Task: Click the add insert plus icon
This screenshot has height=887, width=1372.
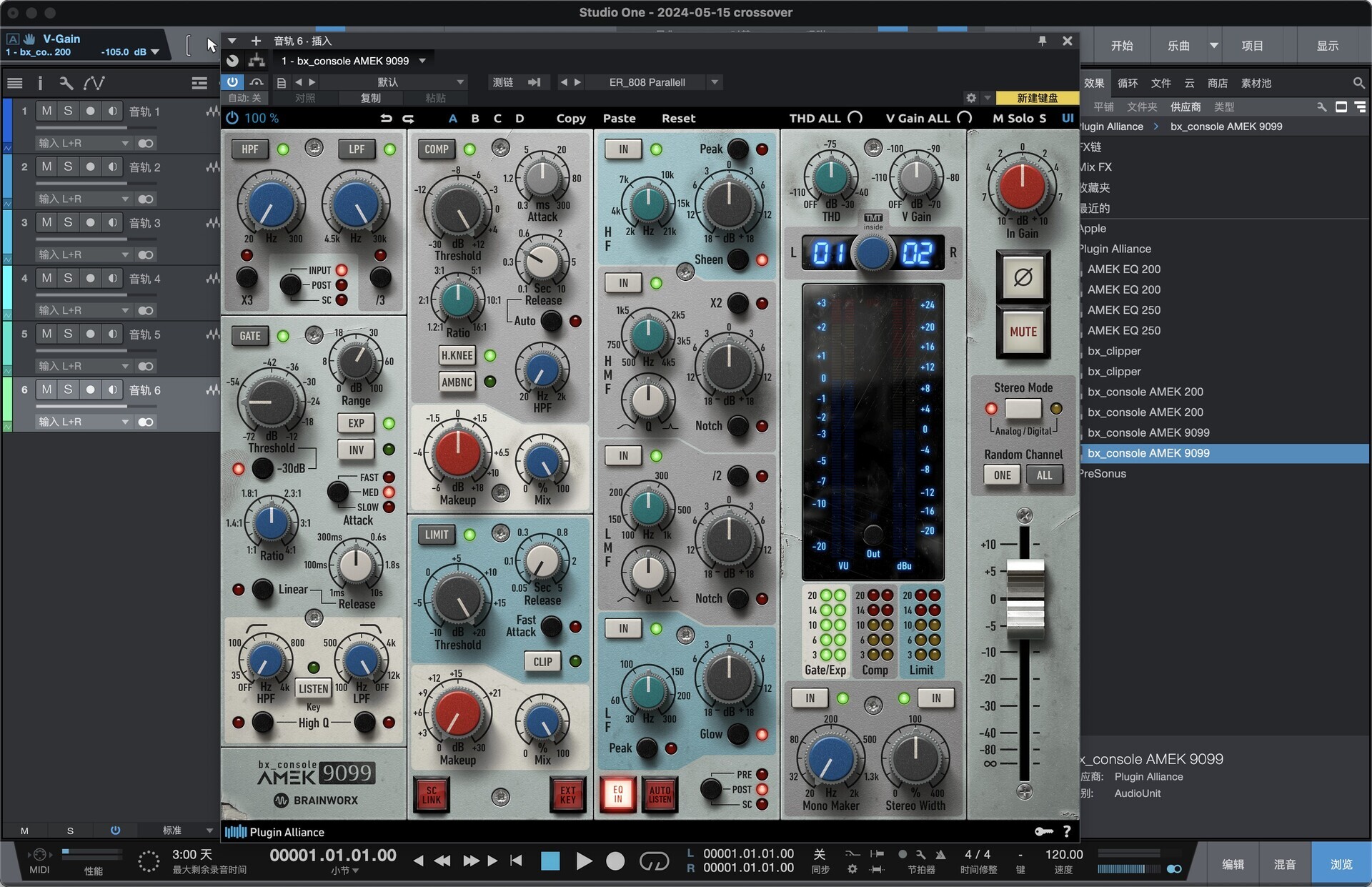Action: pyautogui.click(x=256, y=41)
